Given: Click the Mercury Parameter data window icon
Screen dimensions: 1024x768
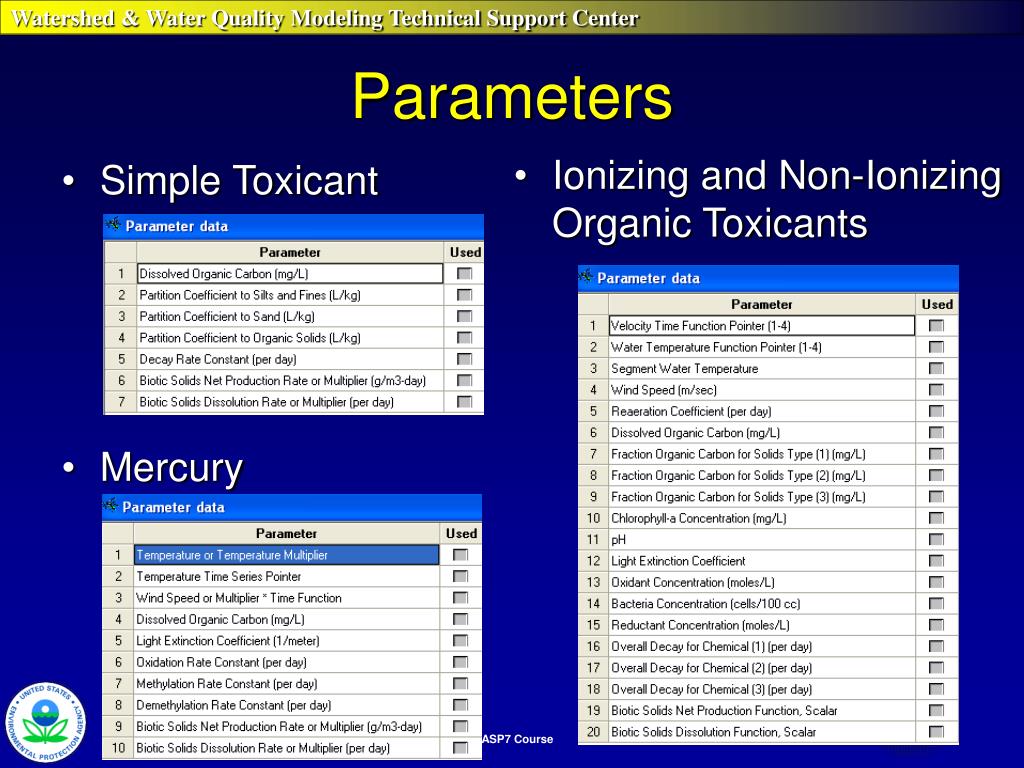Looking at the screenshot, I should 110,505.
